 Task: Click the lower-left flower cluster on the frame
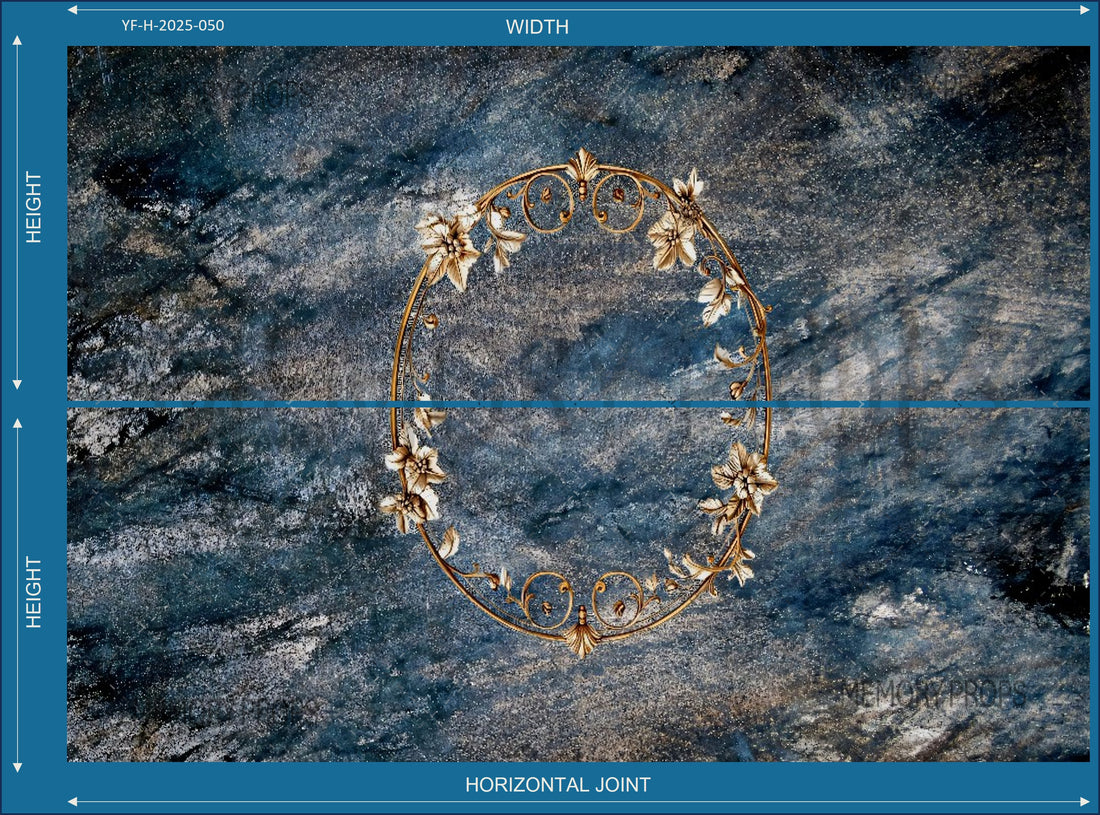click(412, 483)
